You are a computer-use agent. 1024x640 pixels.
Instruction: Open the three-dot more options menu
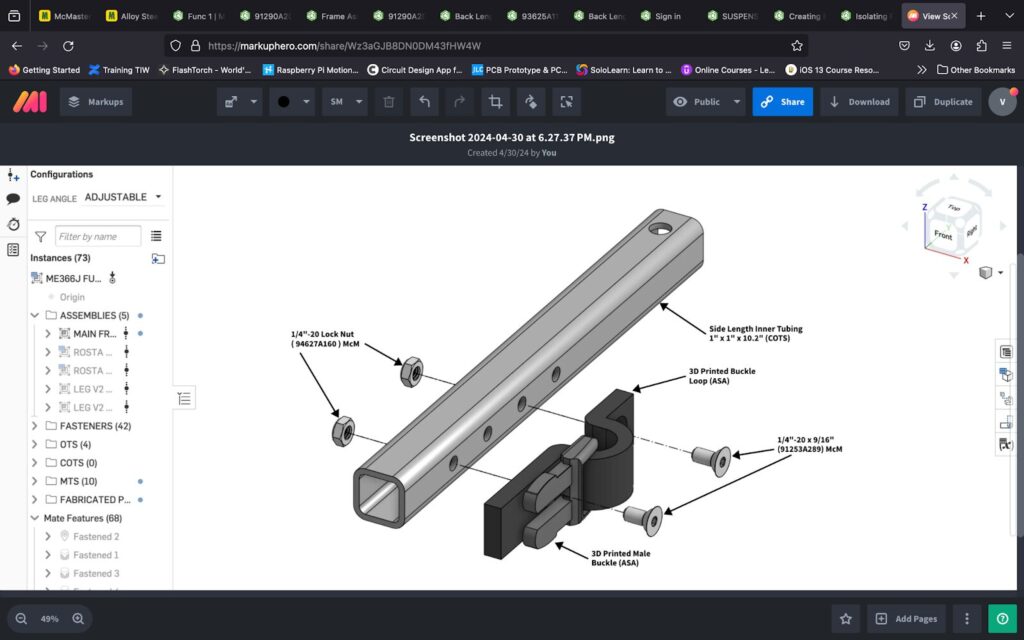966,619
